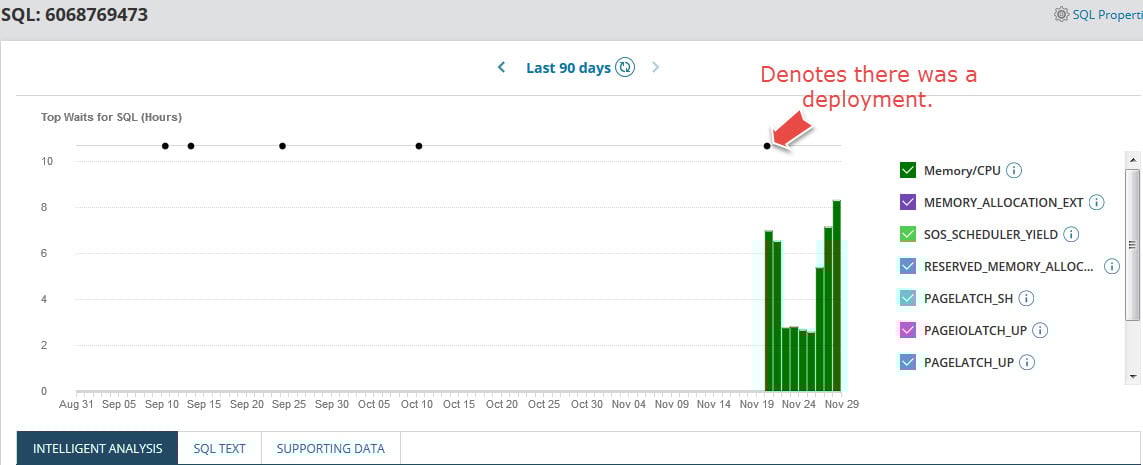Show info for PAGELATCH_UP wait type

click(1027, 362)
